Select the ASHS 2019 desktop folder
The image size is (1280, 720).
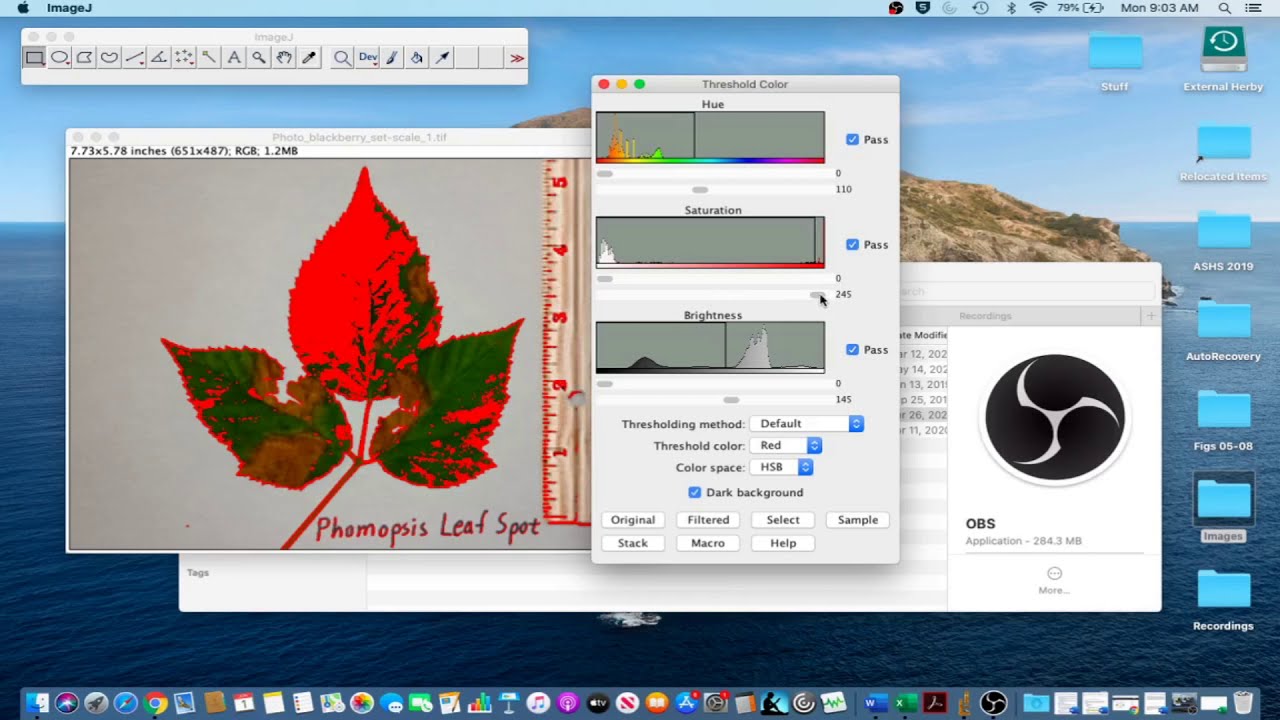(1223, 241)
